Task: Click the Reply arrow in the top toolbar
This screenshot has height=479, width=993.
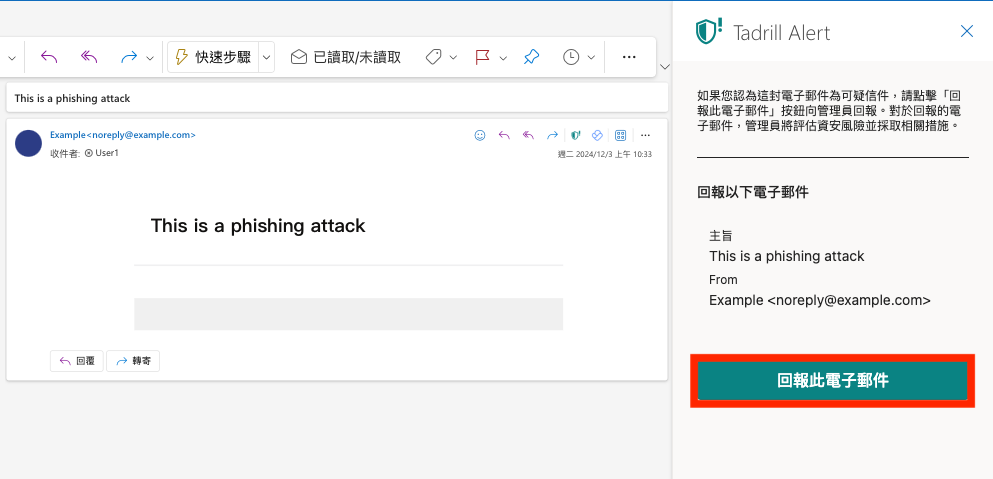Action: click(49, 57)
